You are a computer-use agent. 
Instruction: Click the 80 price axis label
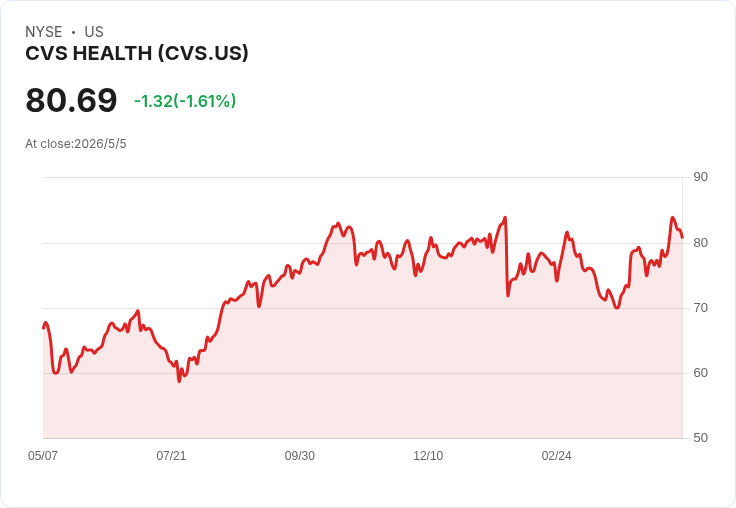coord(700,243)
